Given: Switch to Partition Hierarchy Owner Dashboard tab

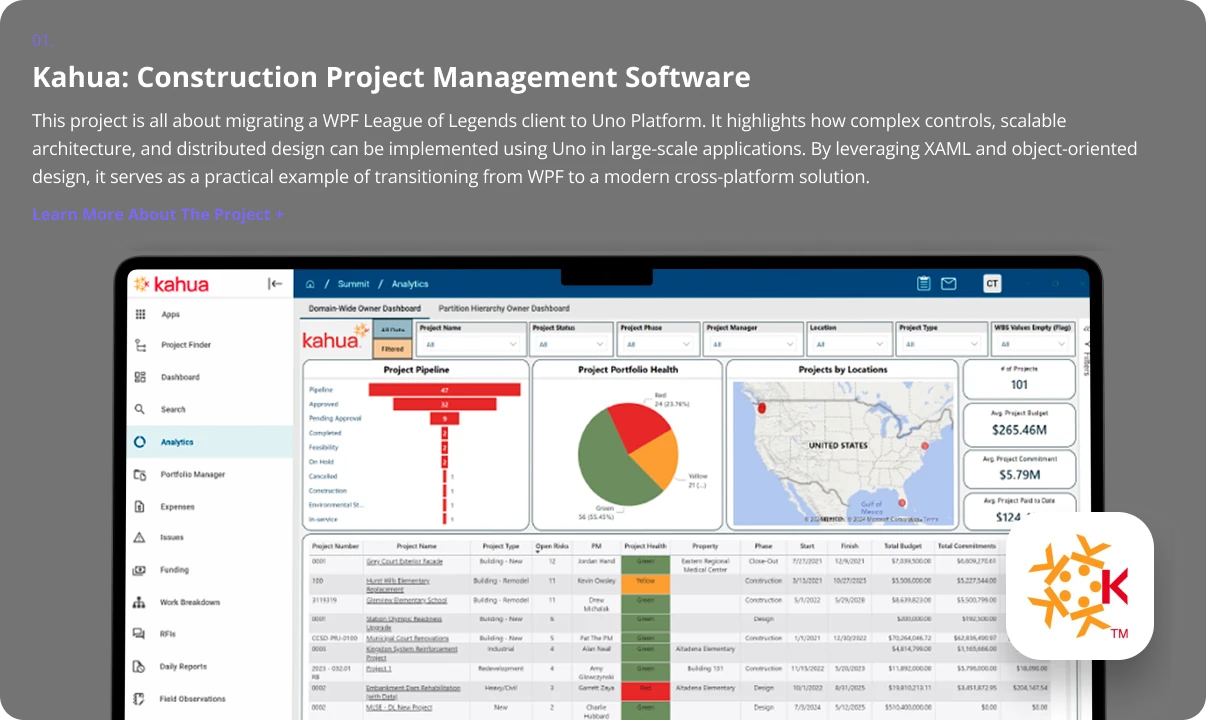Looking at the screenshot, I should coord(504,309).
